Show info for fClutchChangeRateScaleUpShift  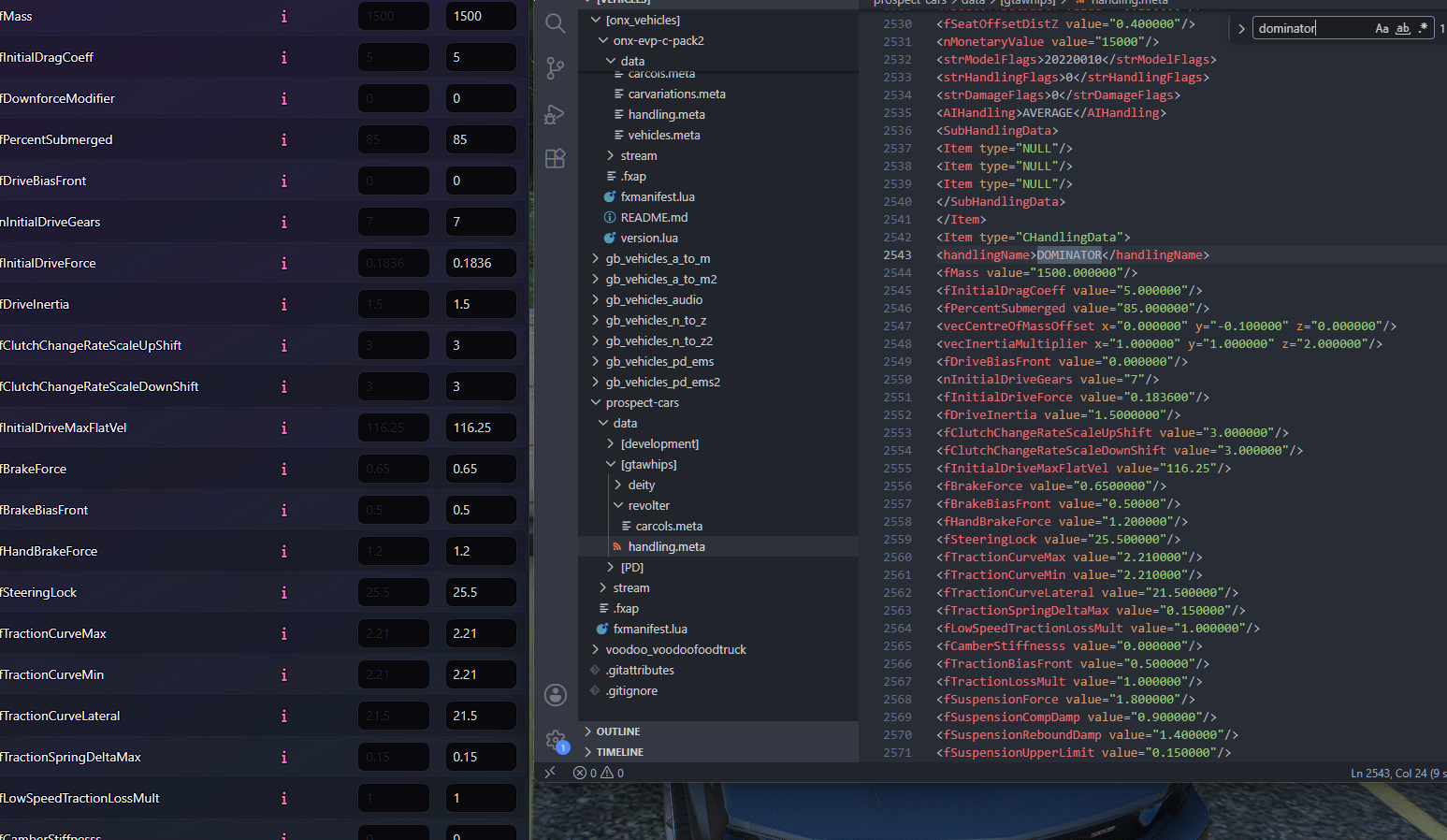[284, 345]
